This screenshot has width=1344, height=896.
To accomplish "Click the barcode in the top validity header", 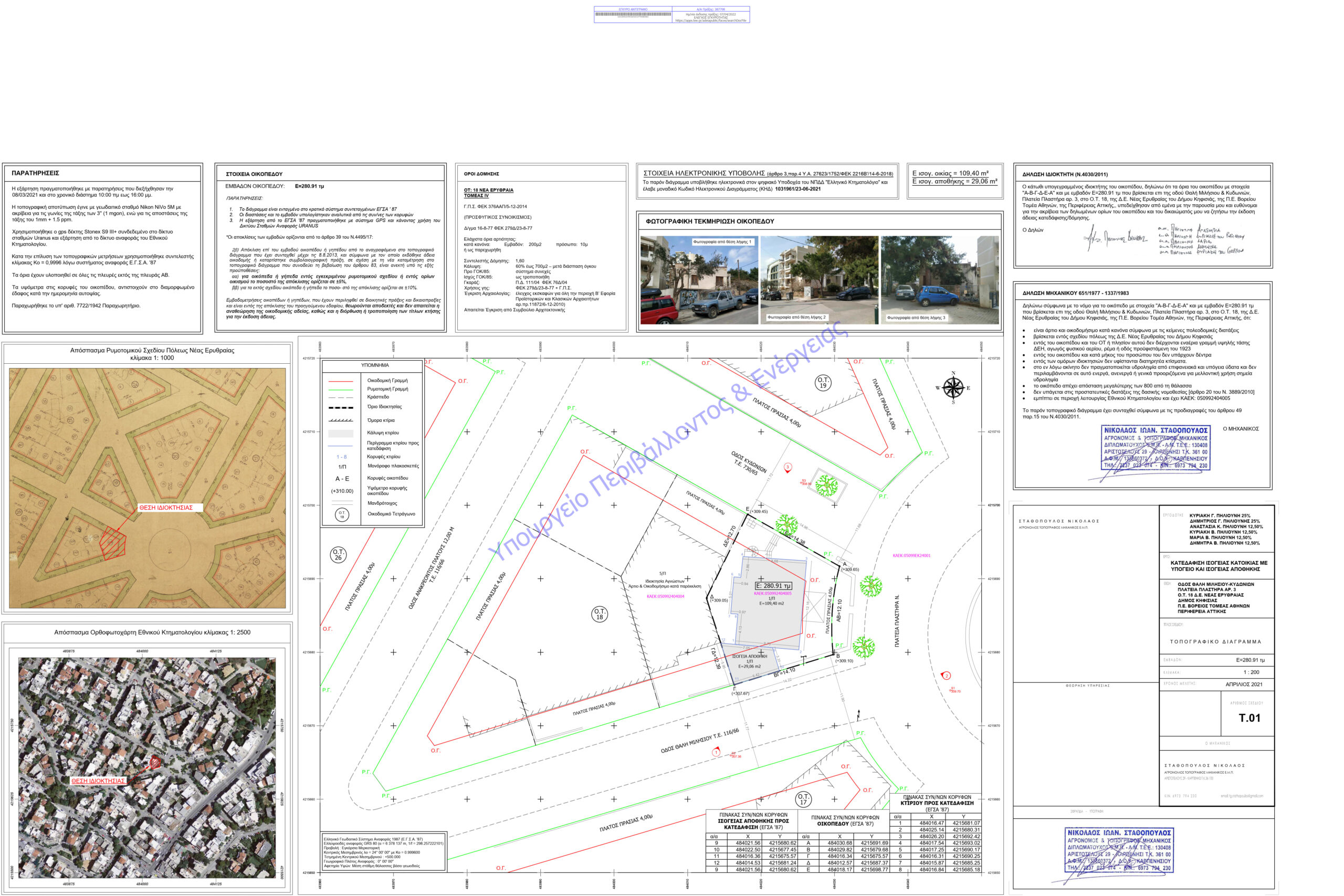I will tap(633, 14).
